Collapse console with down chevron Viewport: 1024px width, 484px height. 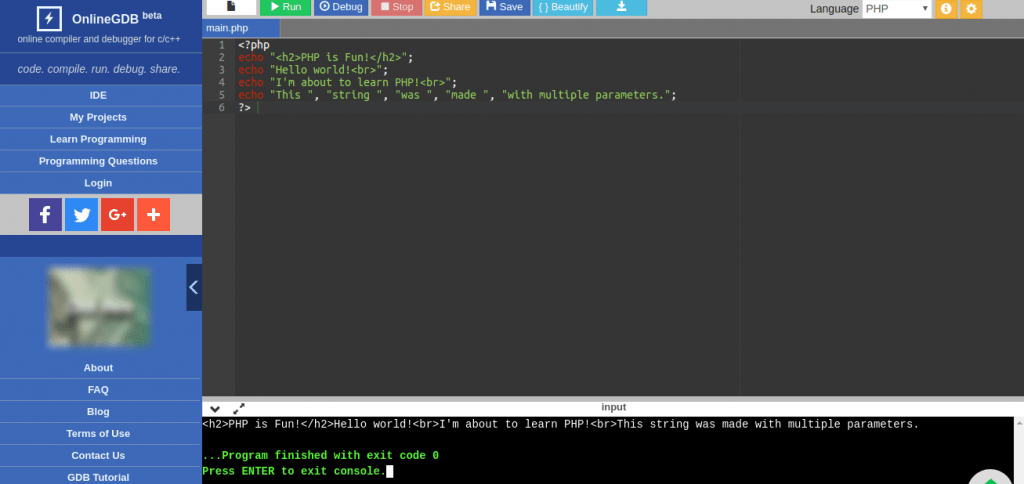215,408
